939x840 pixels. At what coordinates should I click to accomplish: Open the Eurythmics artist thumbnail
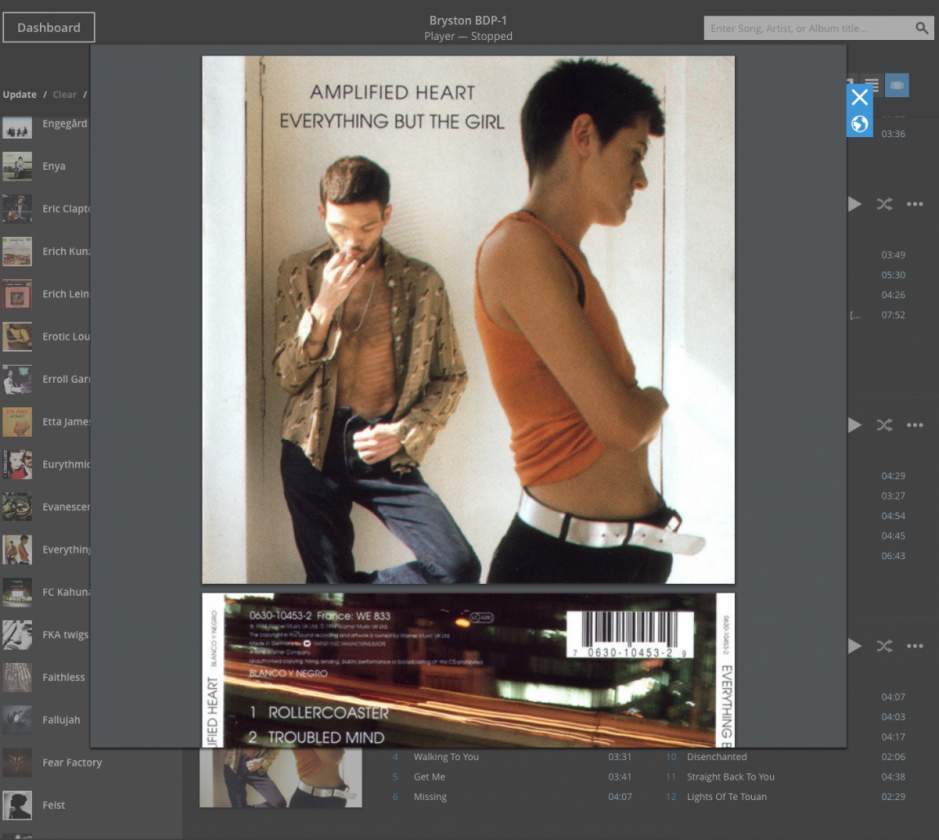click(17, 465)
